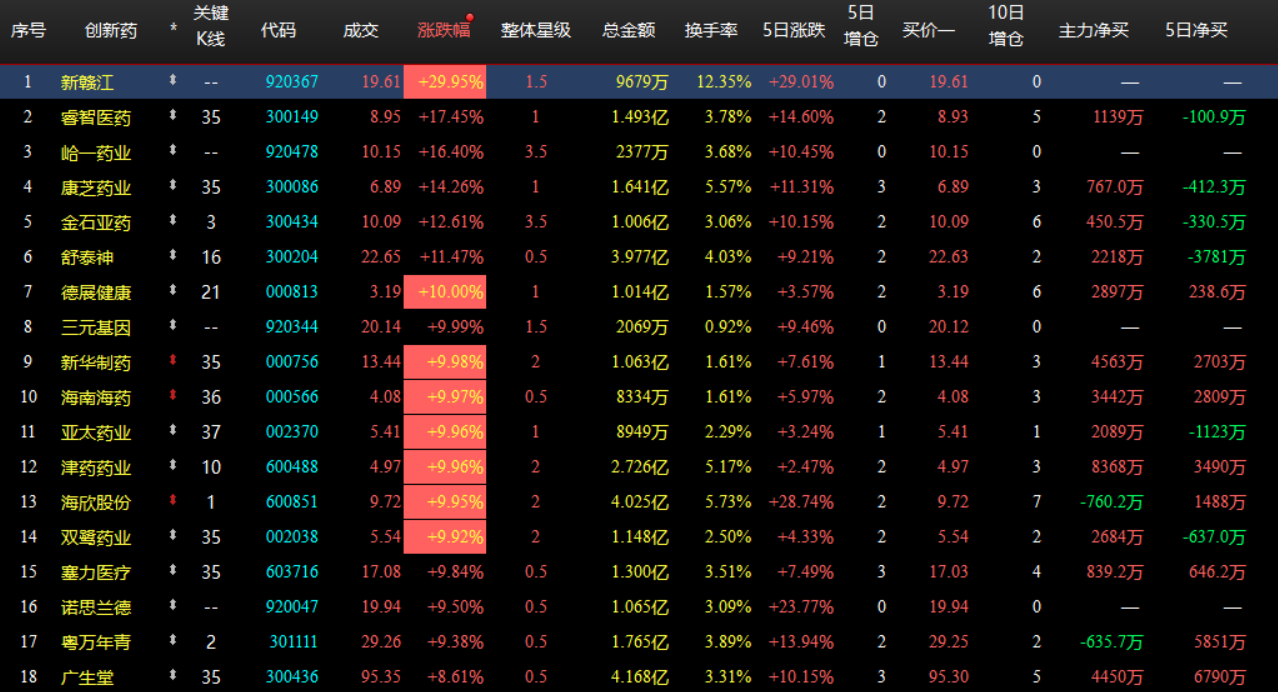Click the pin icon beside 双鹭药业
1278x692 pixels.
point(173,536)
